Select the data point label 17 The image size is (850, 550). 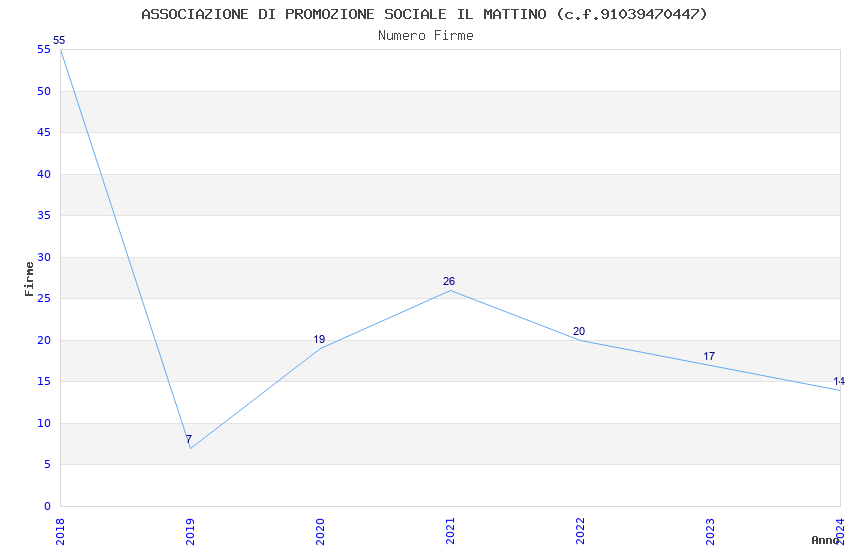(709, 356)
